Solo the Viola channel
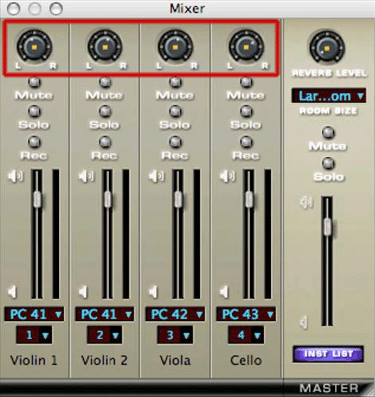 (x=175, y=111)
